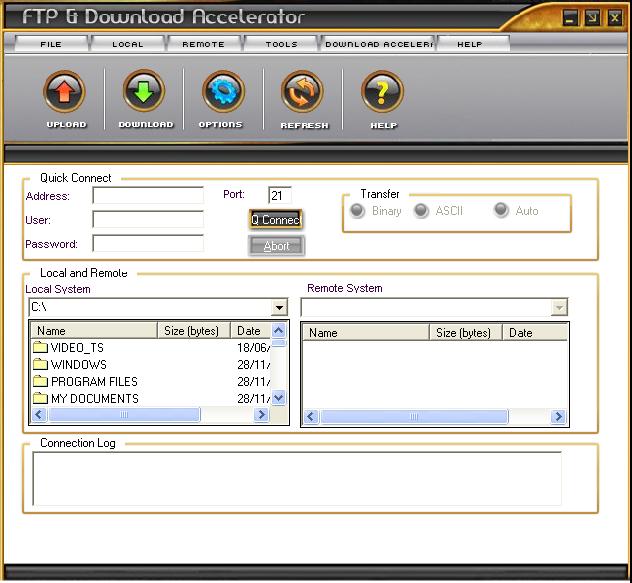Open the Help menu in menu bar
632x583 pixels.
coord(470,44)
